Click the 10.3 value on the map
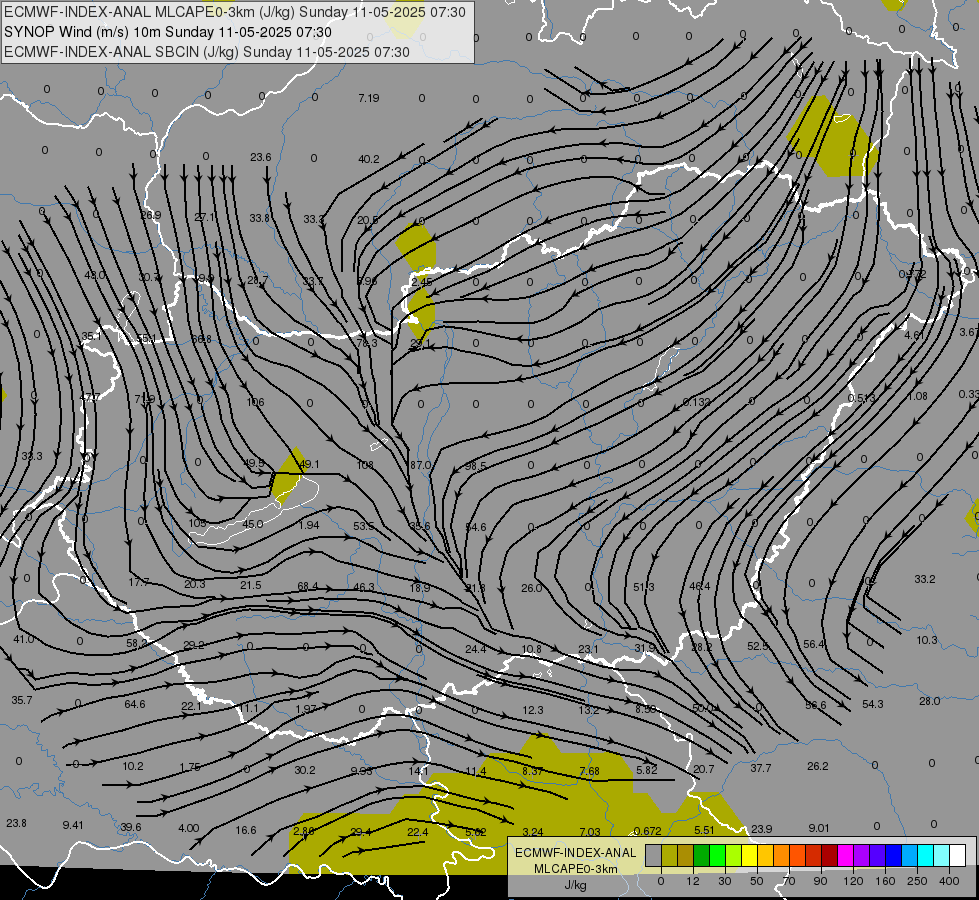979x900 pixels. (x=927, y=640)
